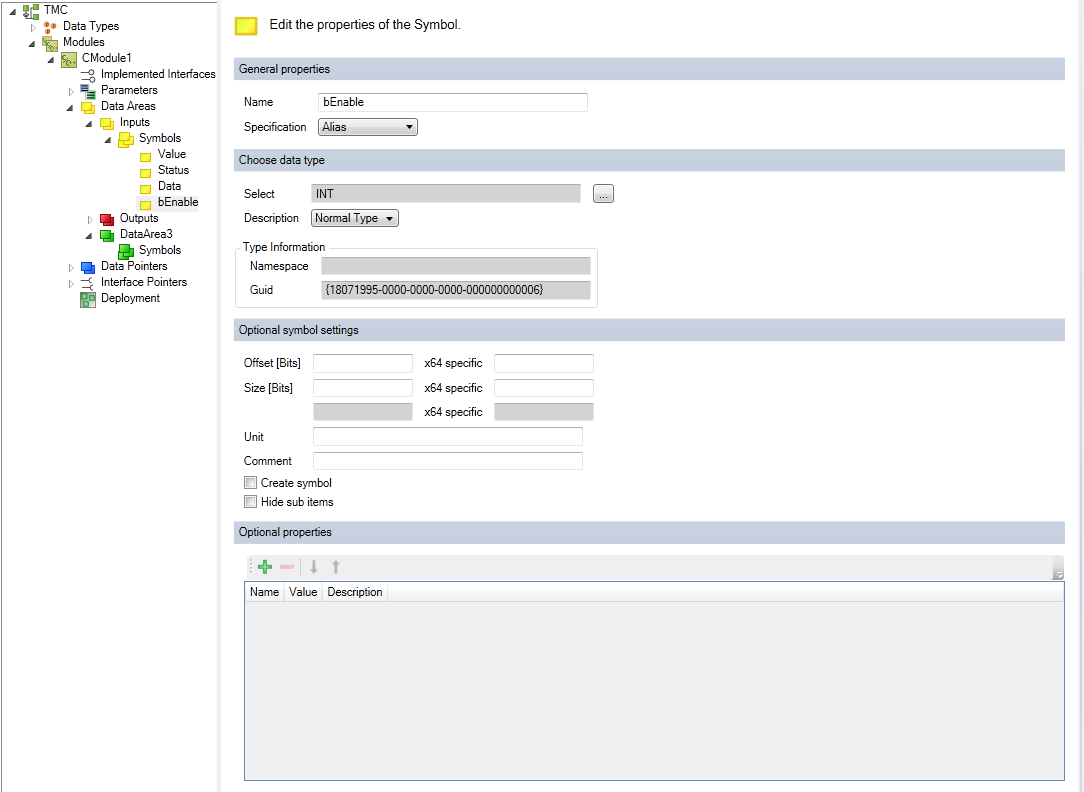Toggle the Hide sub items checkbox

250,502
